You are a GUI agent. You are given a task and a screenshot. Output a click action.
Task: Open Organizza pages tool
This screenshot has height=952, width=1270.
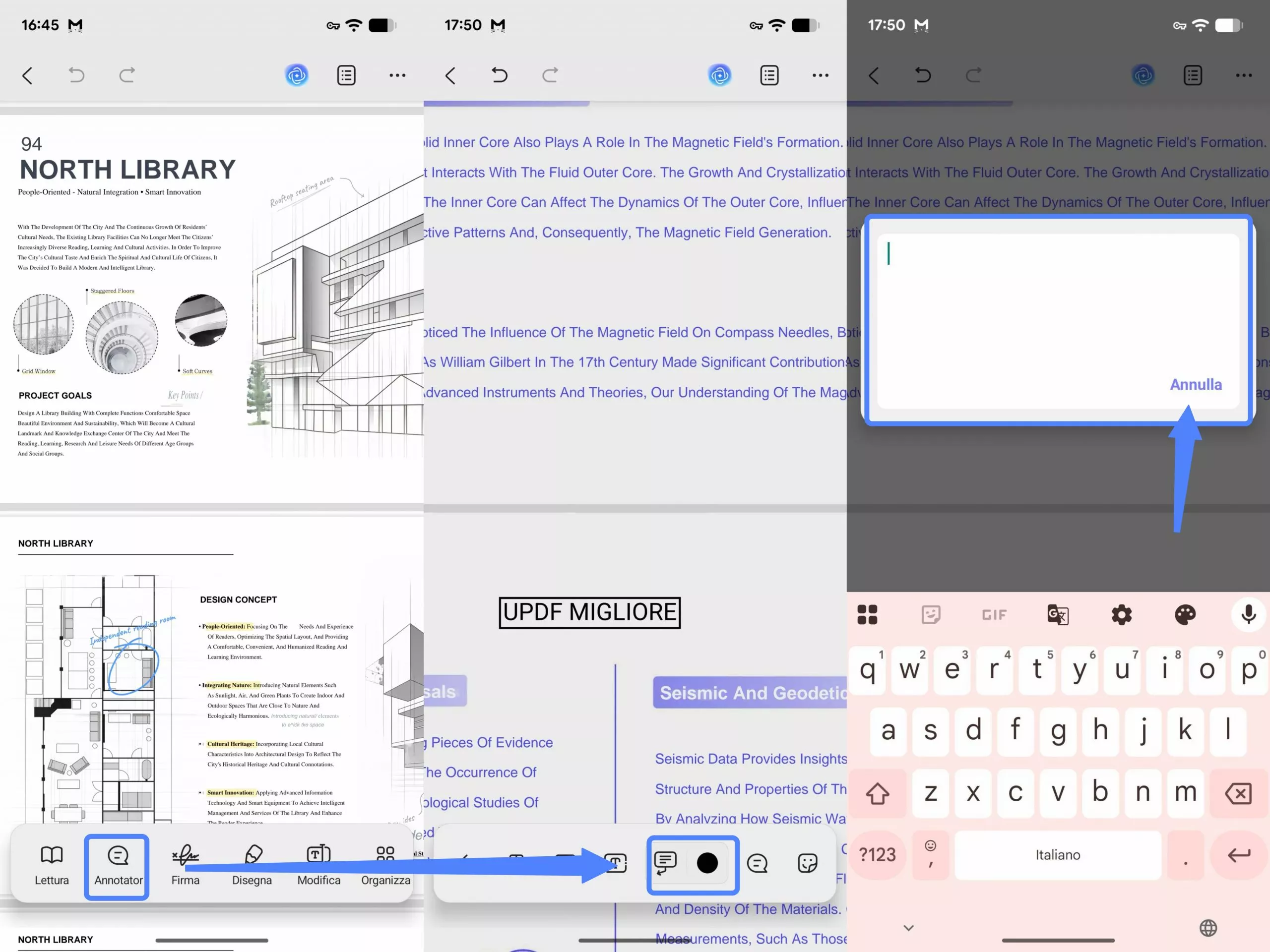click(385, 866)
